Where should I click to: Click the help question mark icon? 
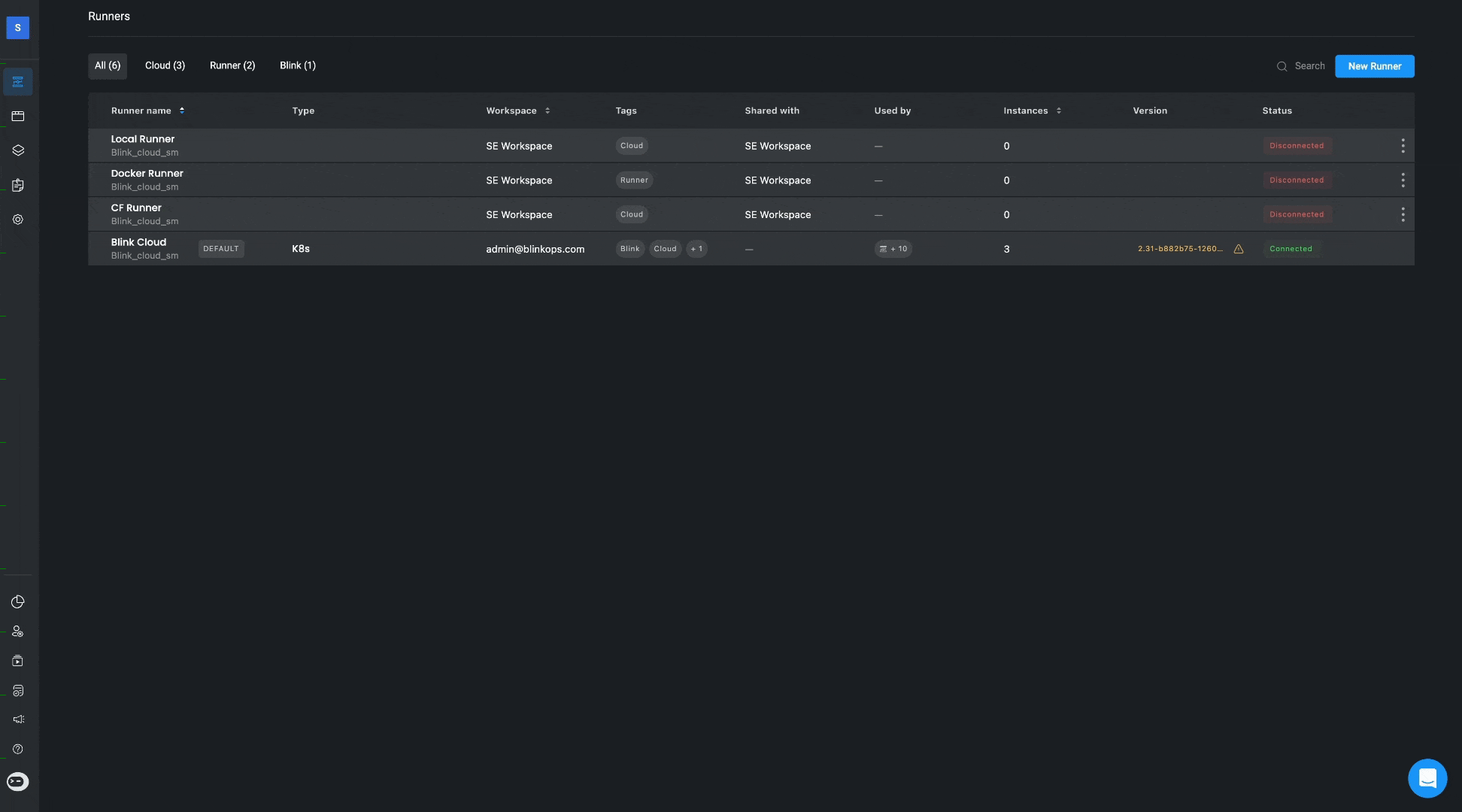tap(18, 749)
